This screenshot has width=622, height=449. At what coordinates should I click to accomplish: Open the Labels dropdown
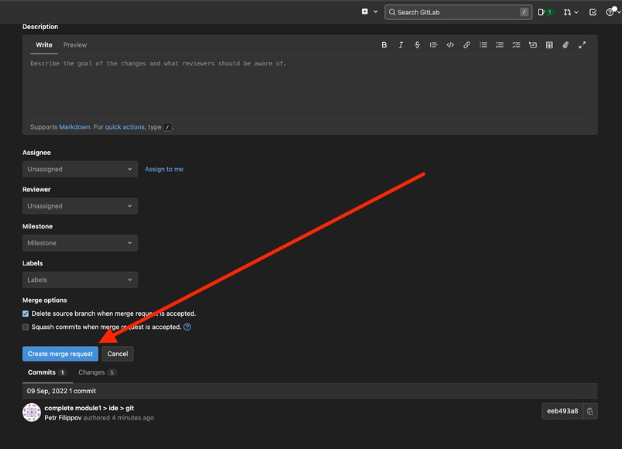point(80,280)
